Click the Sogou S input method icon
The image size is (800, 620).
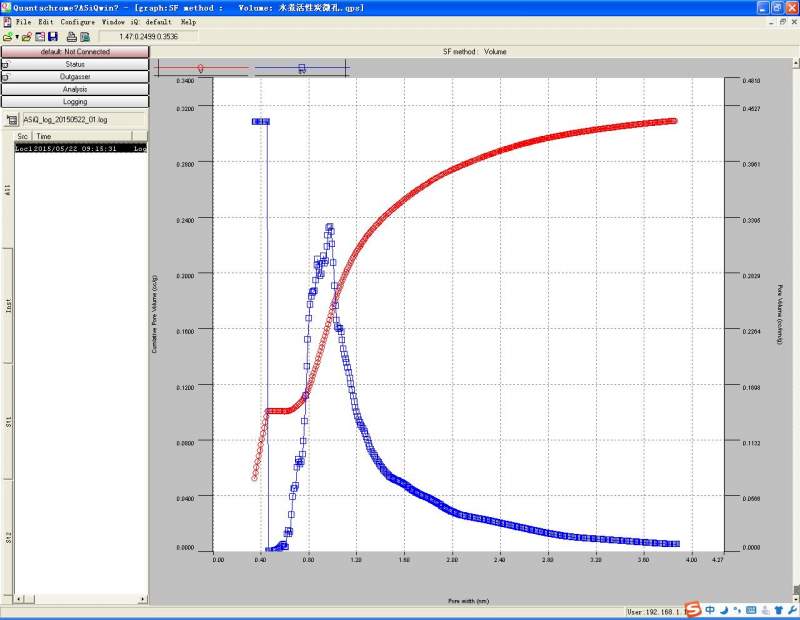point(692,610)
